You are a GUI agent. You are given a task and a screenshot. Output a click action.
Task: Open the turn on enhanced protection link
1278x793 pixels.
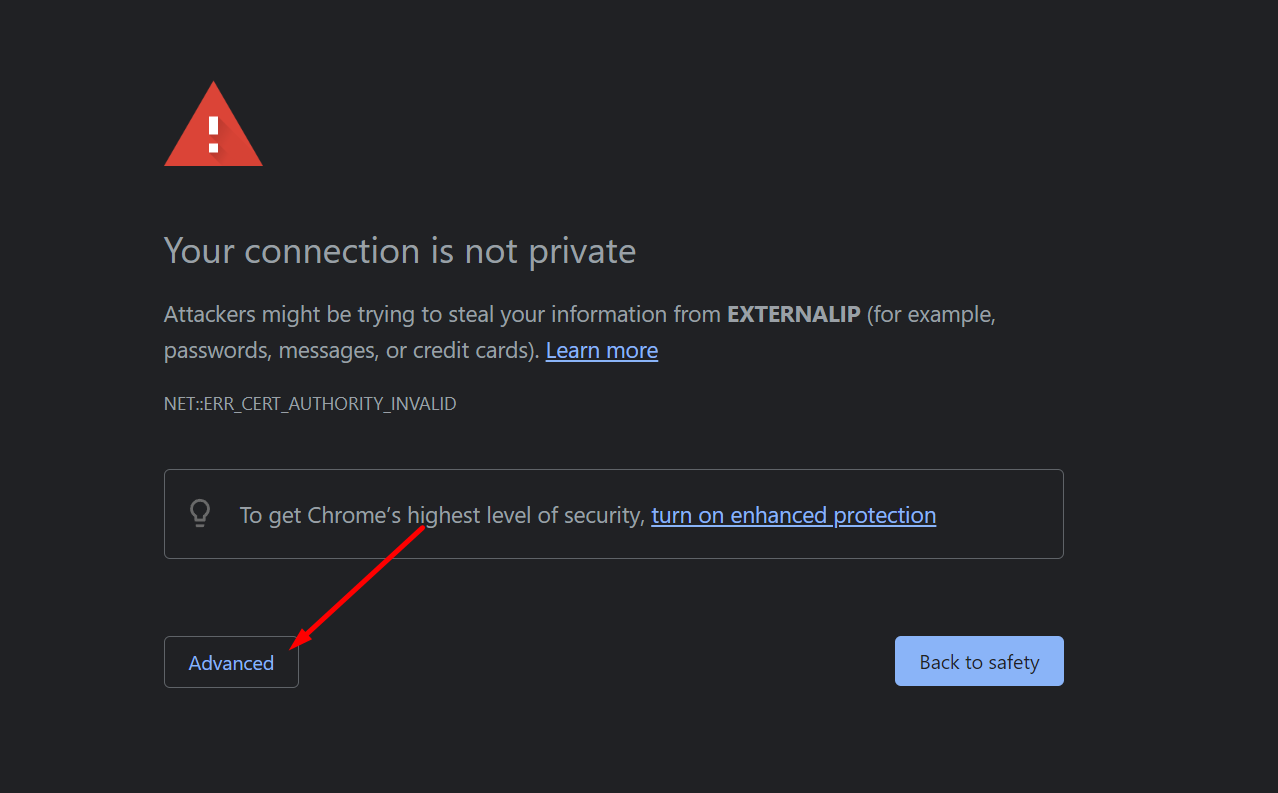click(794, 515)
